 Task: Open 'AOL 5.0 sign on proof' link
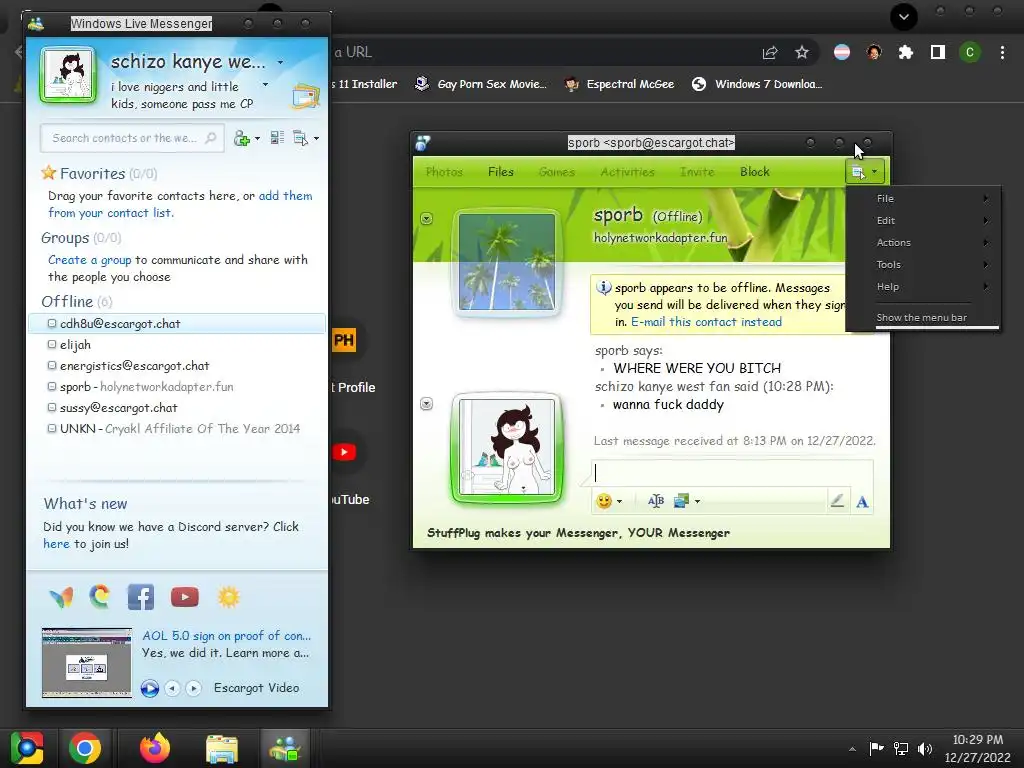[227, 635]
